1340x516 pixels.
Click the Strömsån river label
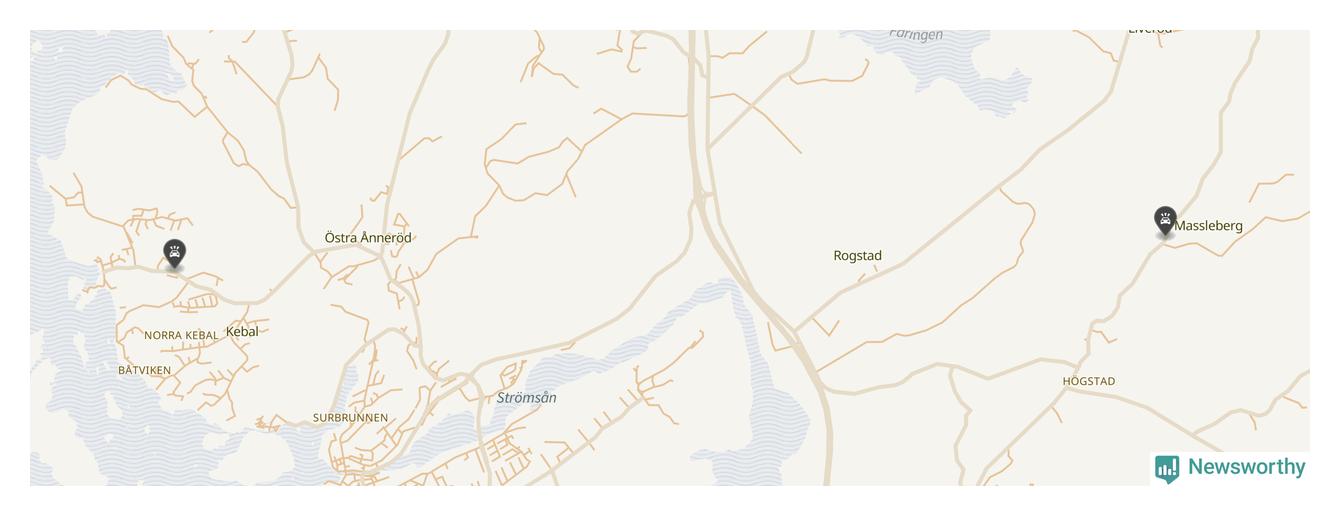tap(527, 398)
